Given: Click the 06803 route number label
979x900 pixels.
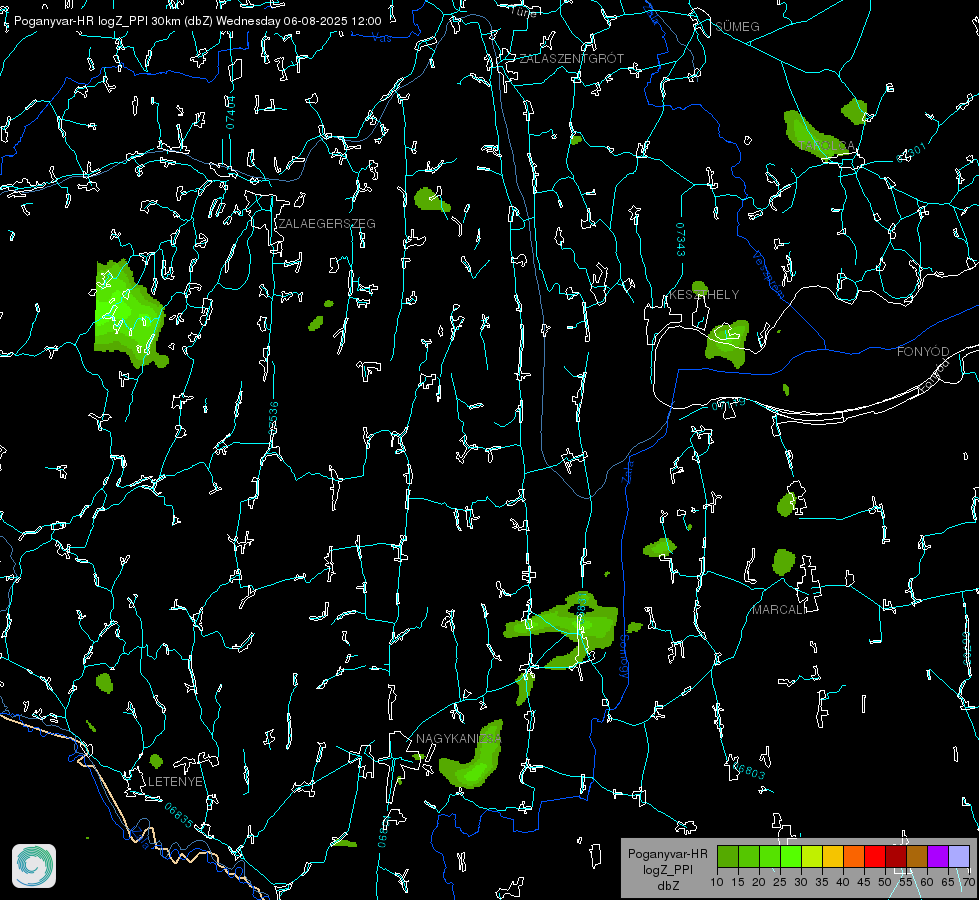Looking at the screenshot, I should (x=749, y=771).
